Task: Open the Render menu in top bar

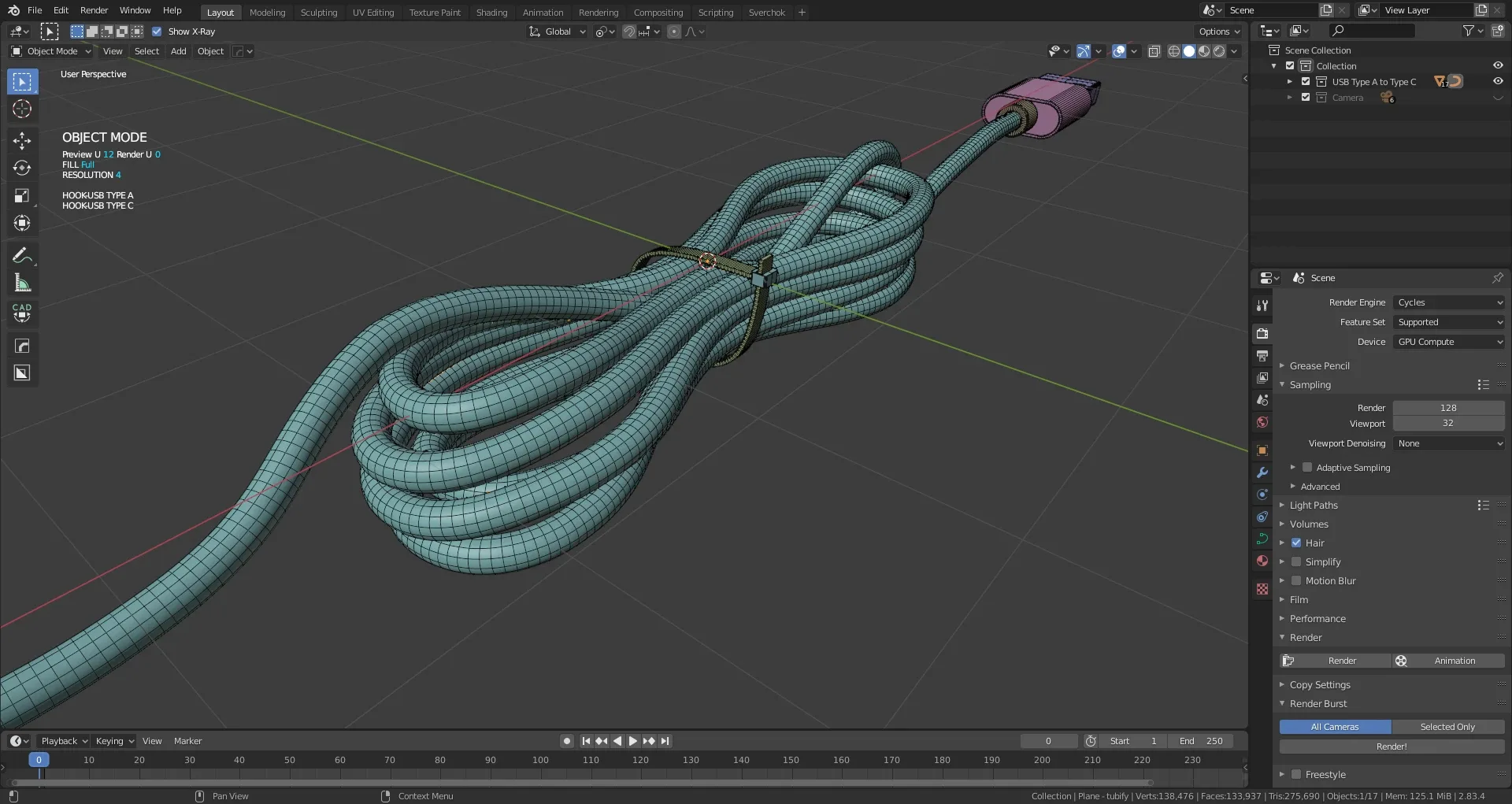Action: coord(94,10)
